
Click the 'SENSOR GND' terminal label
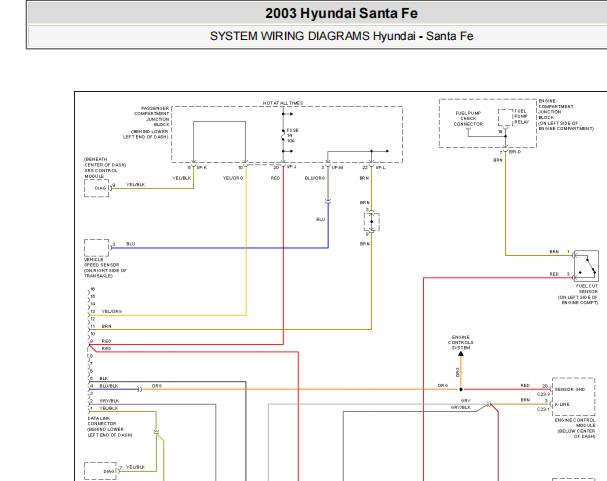coord(570,389)
